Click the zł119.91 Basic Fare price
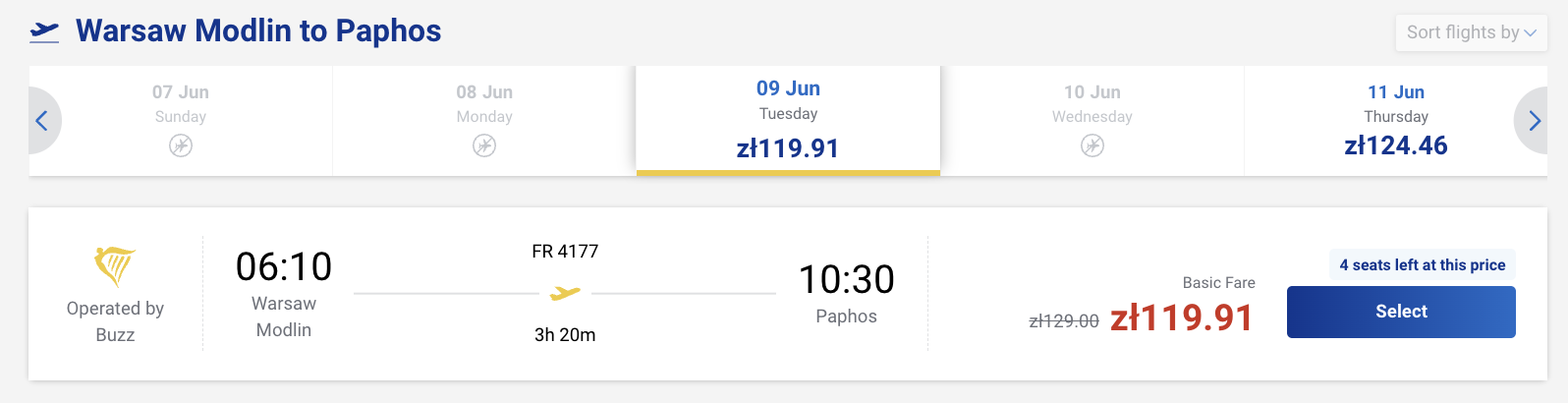The height and width of the screenshot is (403, 1568). point(1181,318)
